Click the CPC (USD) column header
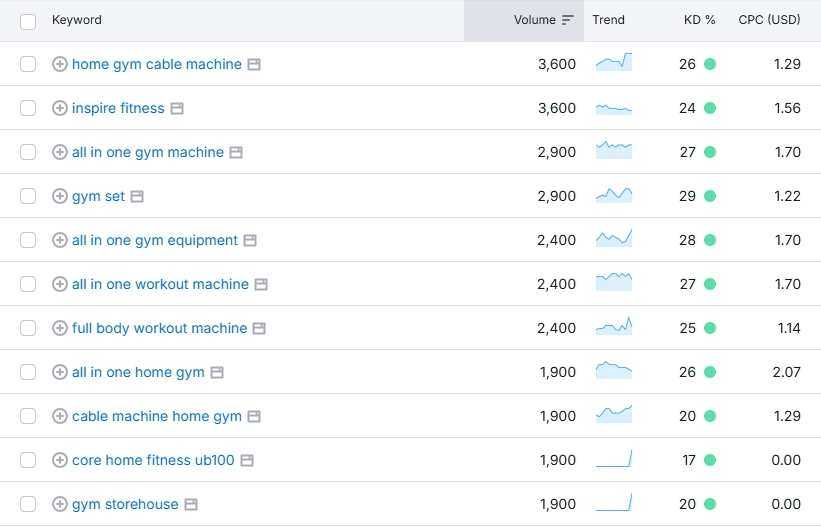Image resolution: width=821 pixels, height=527 pixels. [769, 20]
